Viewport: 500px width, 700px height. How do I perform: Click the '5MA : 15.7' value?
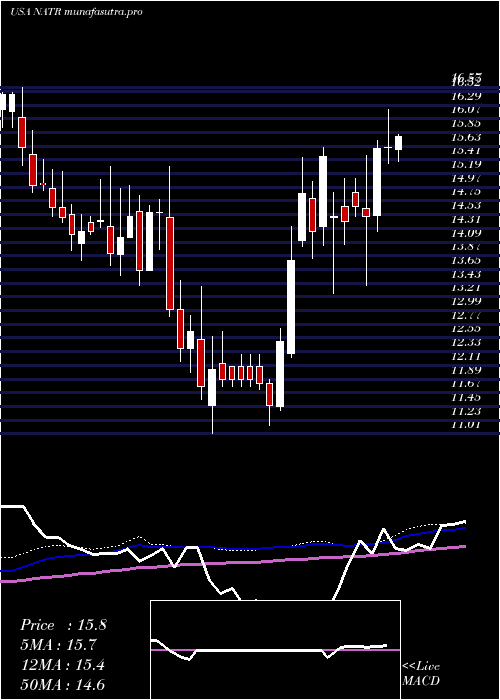click(x=58, y=645)
